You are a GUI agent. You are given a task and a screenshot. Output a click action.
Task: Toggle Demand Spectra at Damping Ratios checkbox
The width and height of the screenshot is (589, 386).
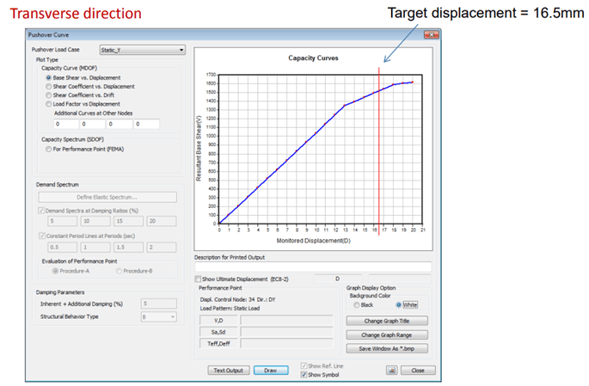click(x=41, y=211)
